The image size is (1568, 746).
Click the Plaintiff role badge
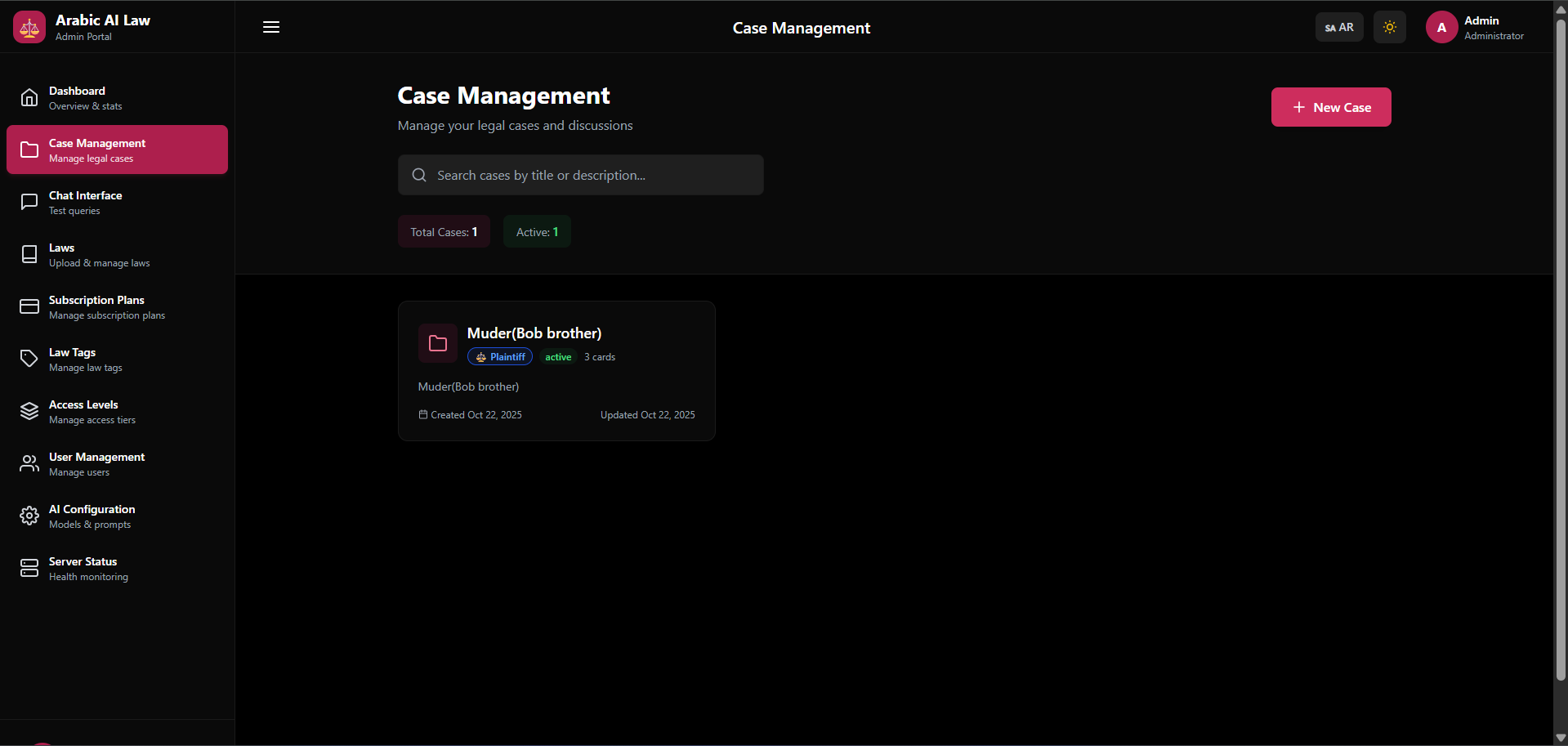500,357
